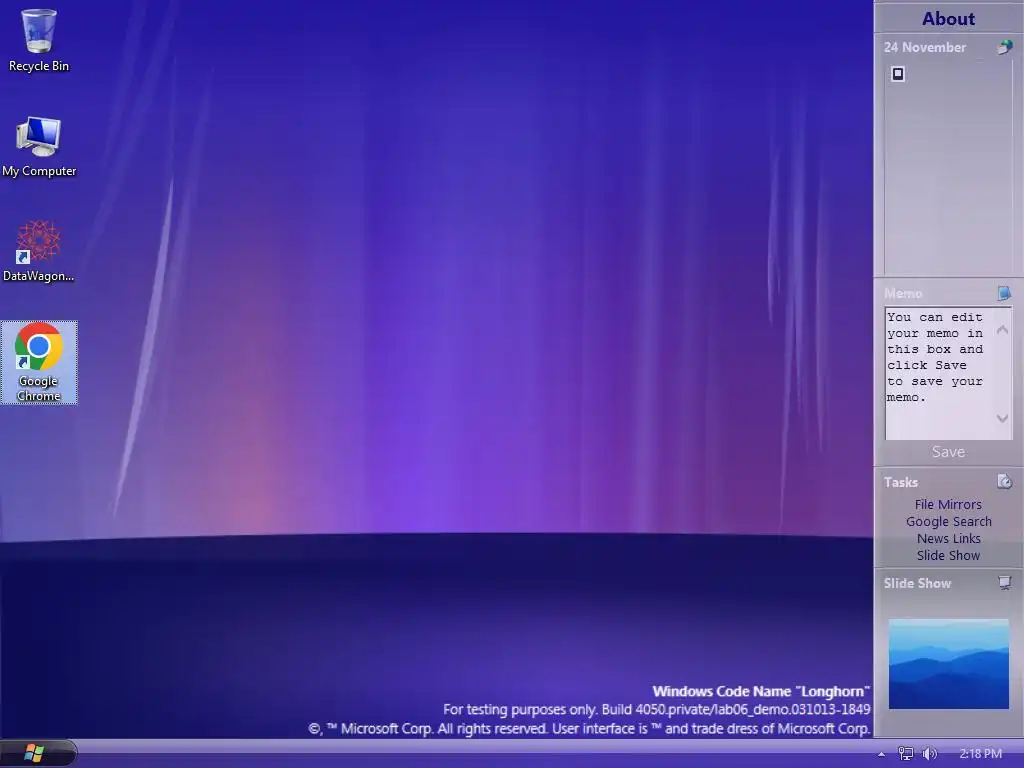
Task: Click the Tasks tile clock icon
Action: pyautogui.click(x=1004, y=481)
